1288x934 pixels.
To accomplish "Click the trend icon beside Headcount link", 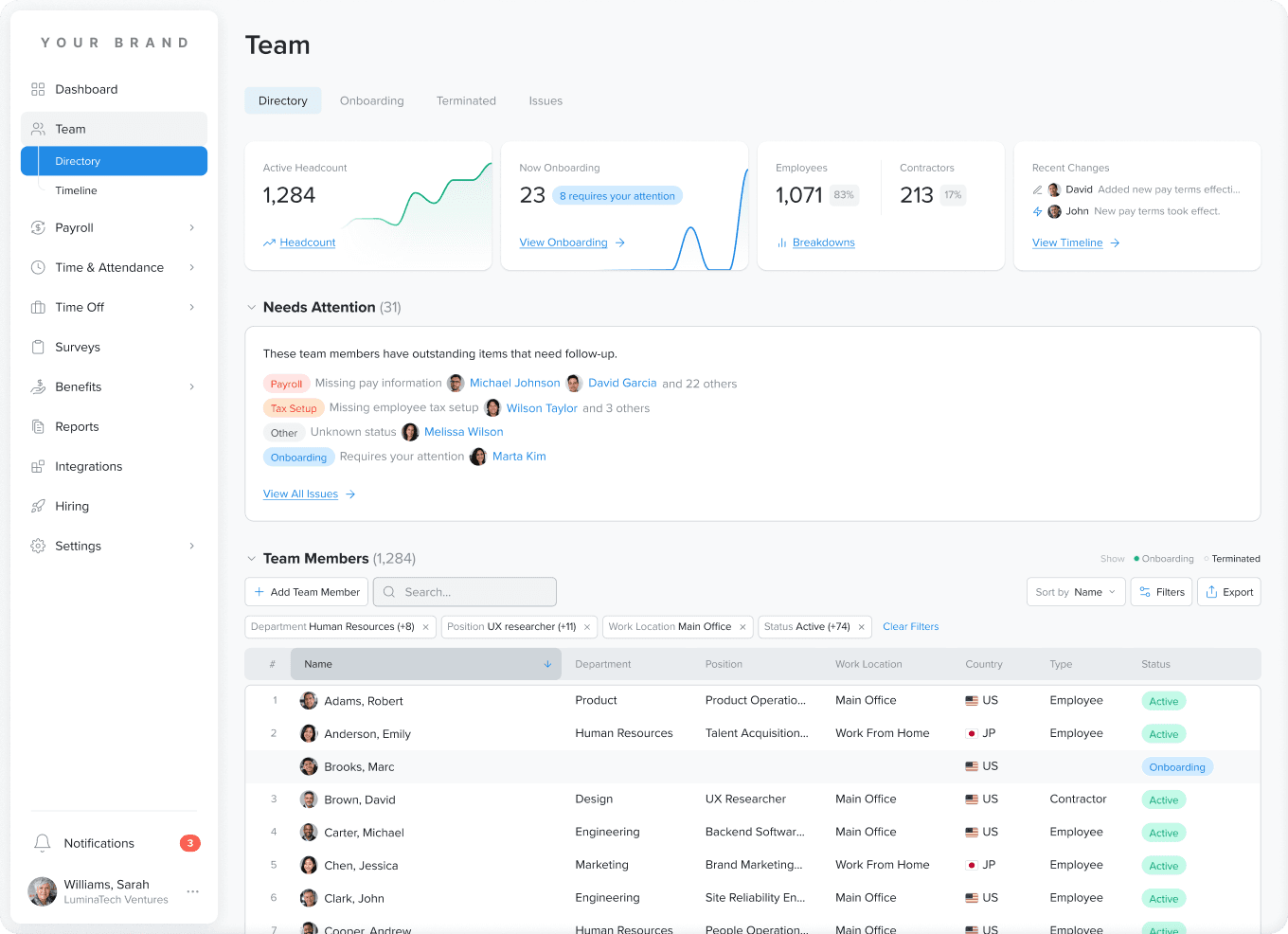I will 270,243.
